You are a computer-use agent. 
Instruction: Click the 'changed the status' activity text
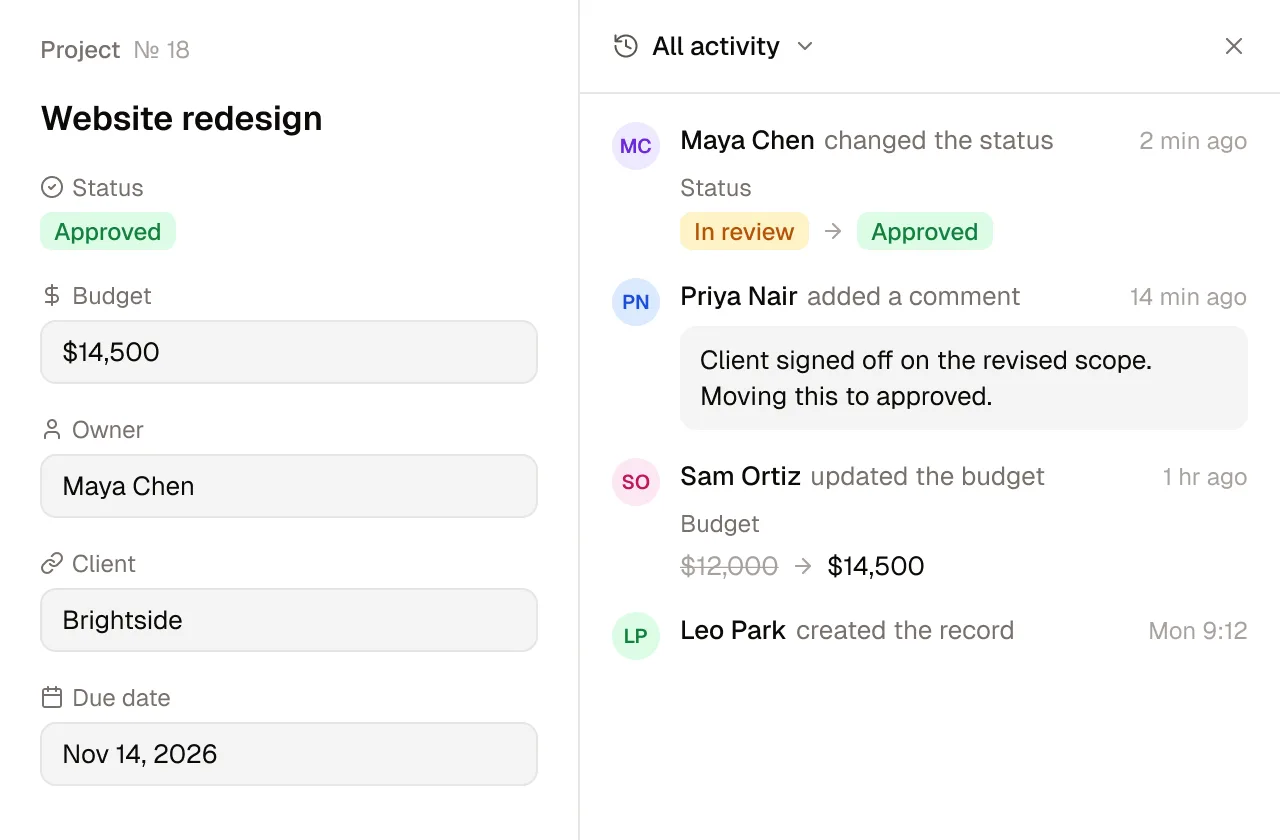point(939,140)
